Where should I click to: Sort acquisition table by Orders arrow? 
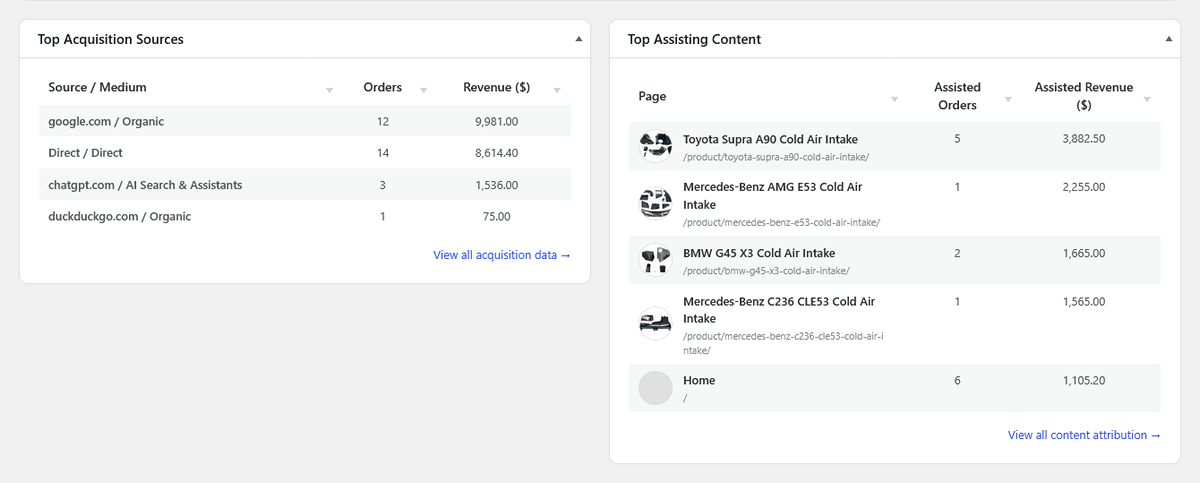coord(423,91)
